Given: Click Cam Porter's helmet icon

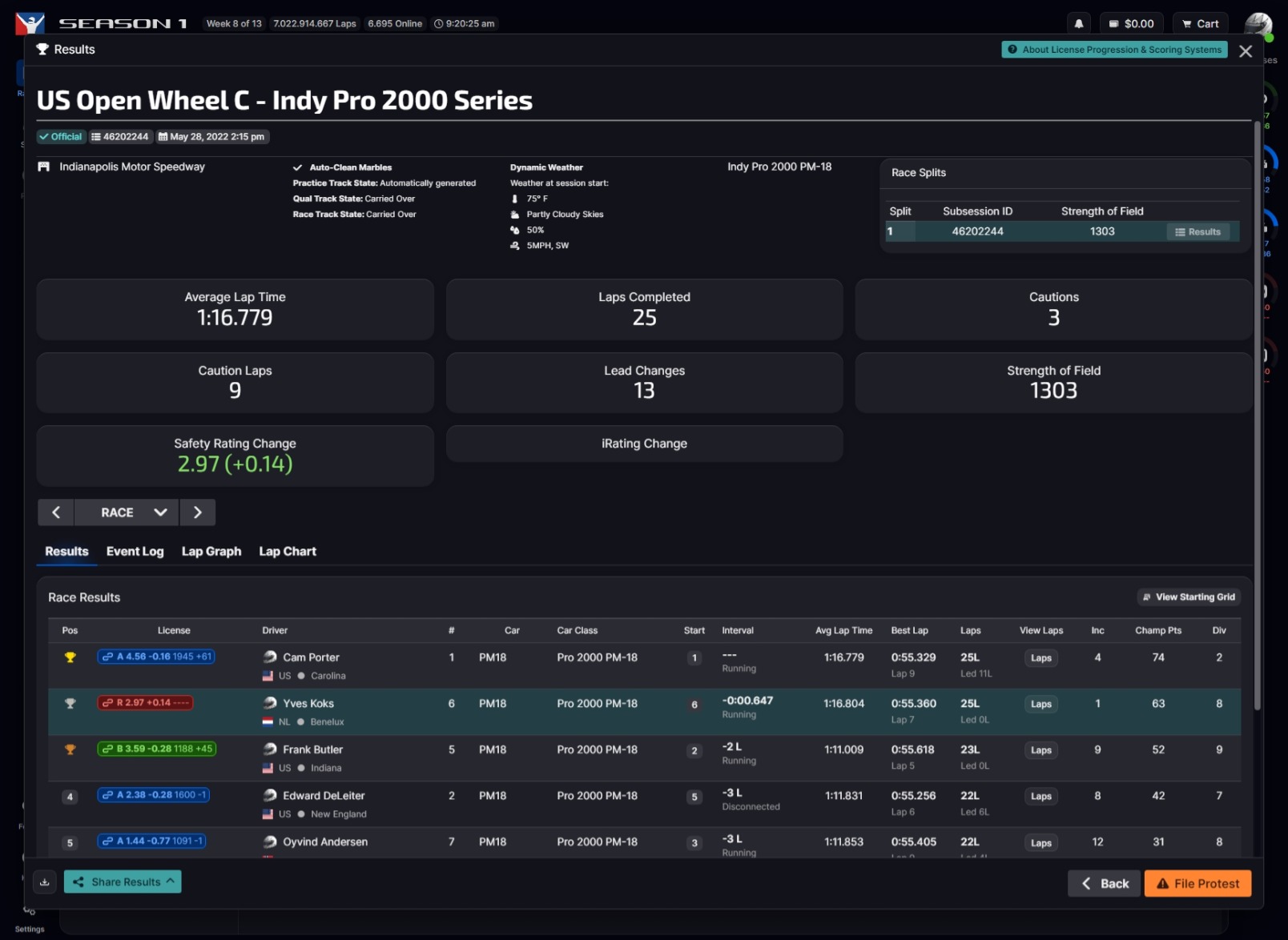Looking at the screenshot, I should coord(270,657).
